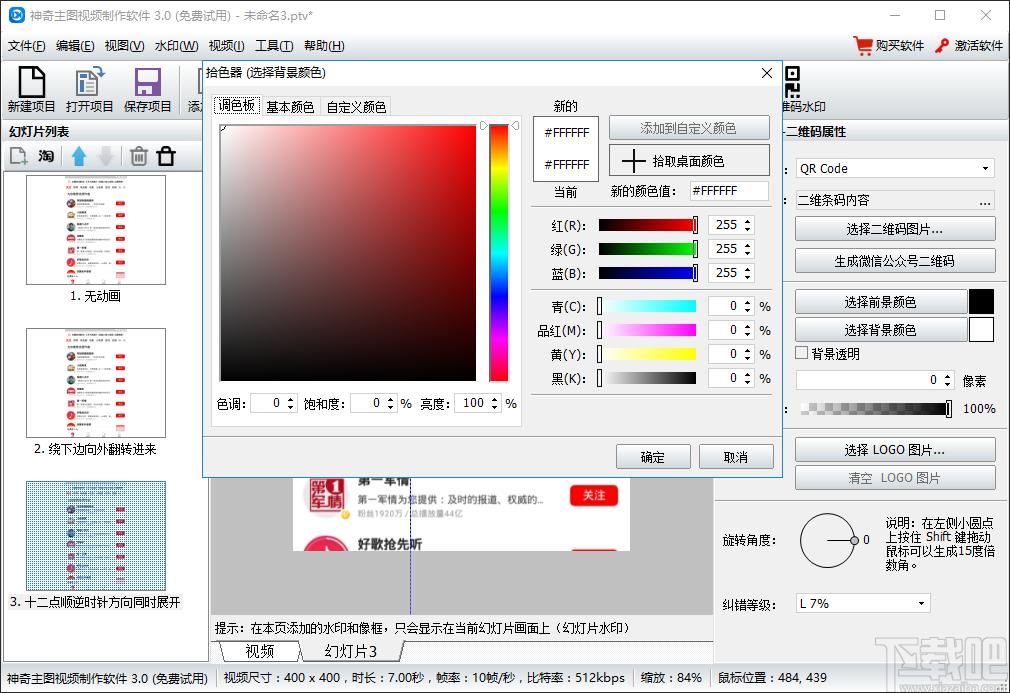Pick a color in the saturation-brightness square
The height and width of the screenshot is (693, 1010).
point(348,253)
